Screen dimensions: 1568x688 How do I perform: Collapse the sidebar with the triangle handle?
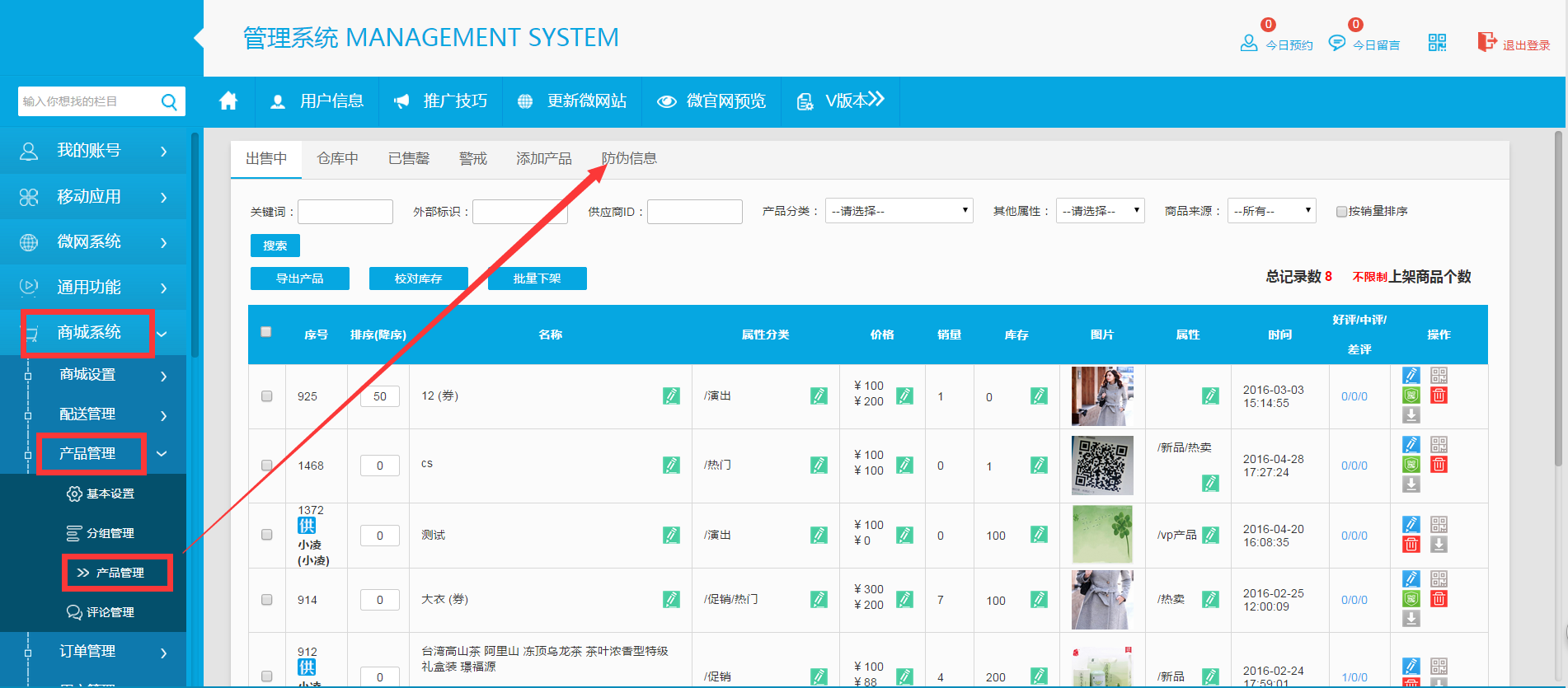(x=199, y=38)
